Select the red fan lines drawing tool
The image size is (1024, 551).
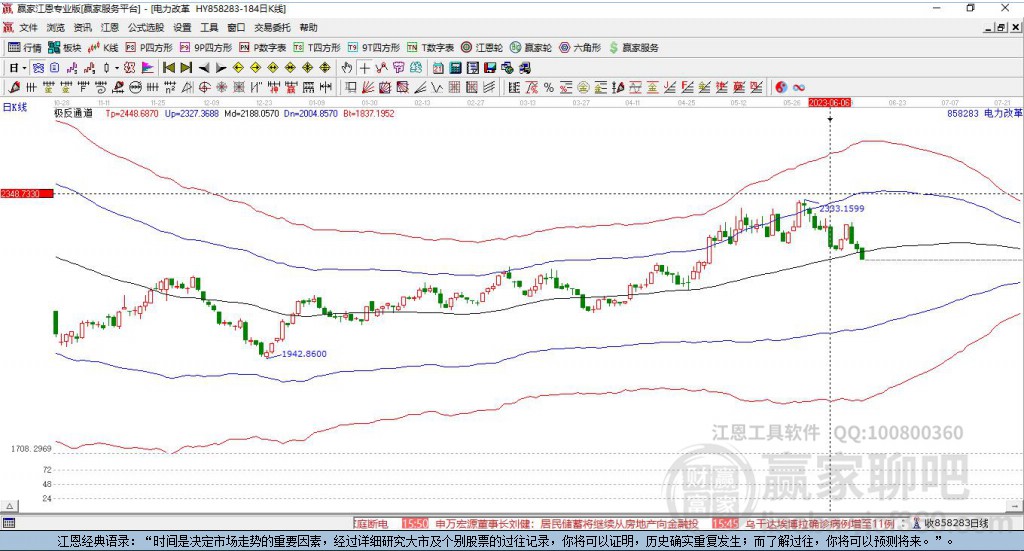368,87
